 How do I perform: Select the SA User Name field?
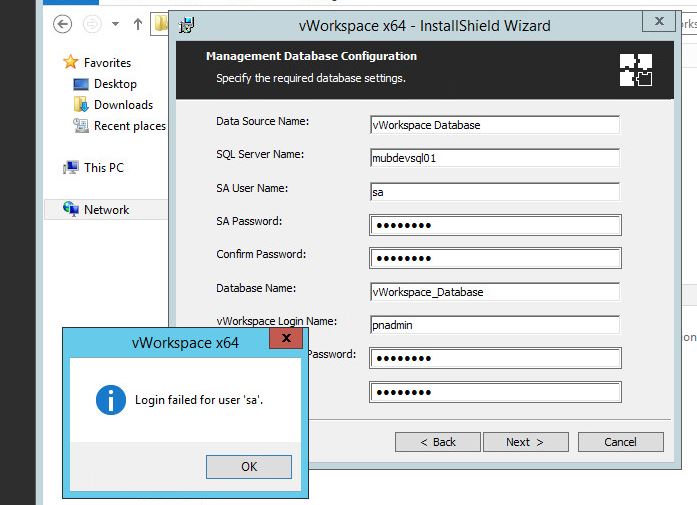pos(495,192)
